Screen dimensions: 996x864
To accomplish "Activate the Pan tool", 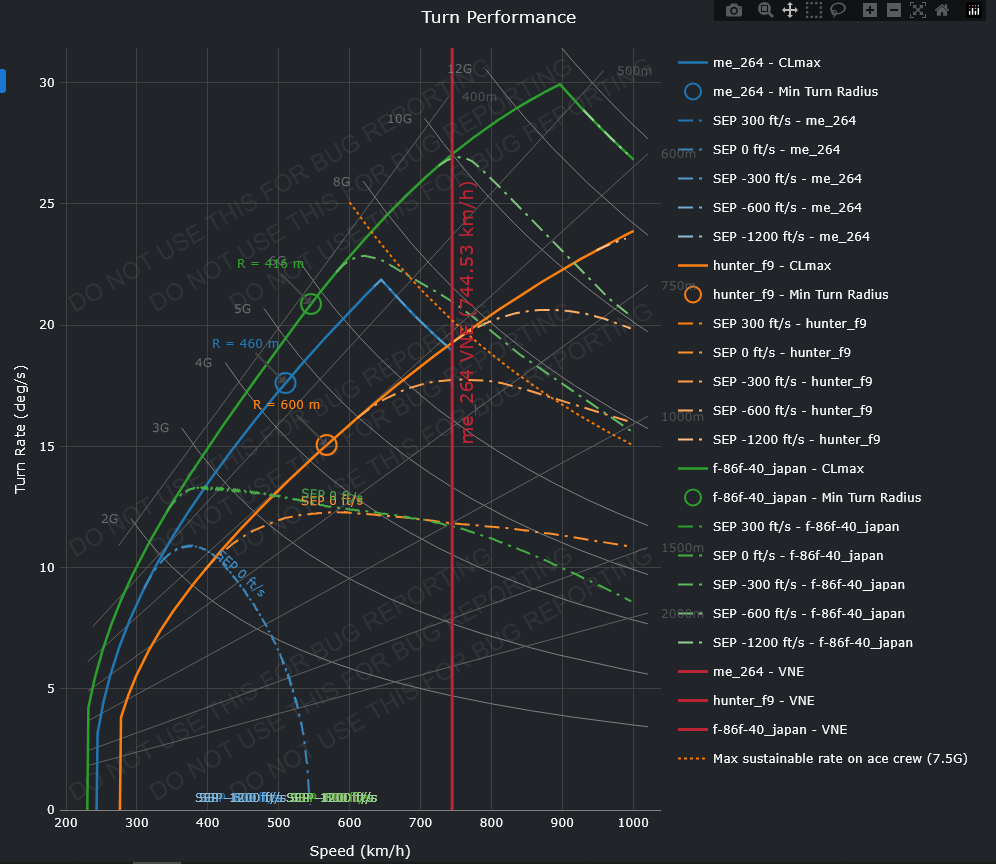I will point(789,10).
